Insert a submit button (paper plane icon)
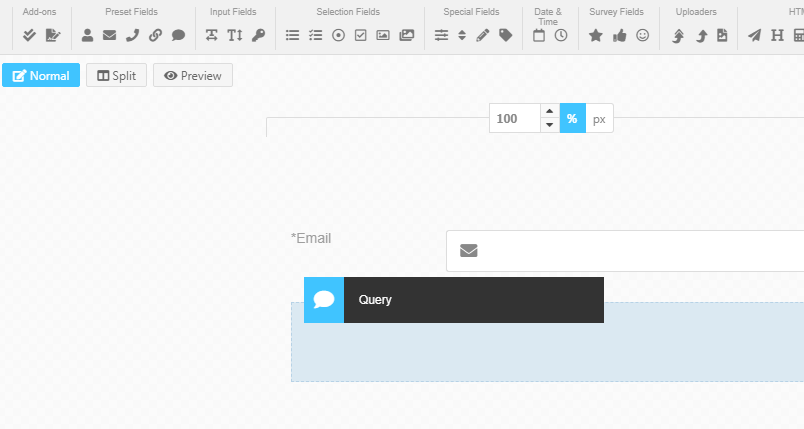804x429 pixels. 754,35
